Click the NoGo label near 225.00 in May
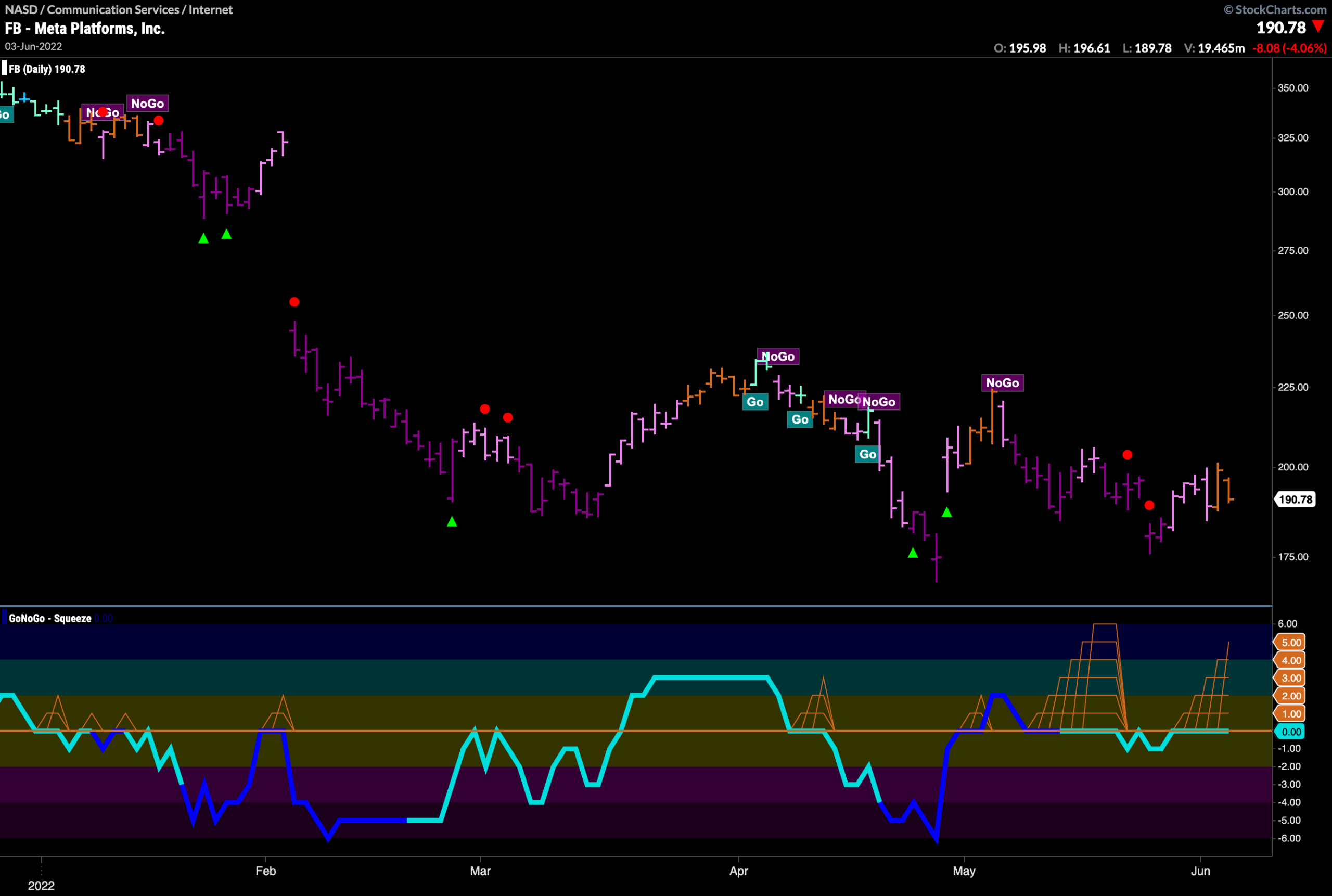1332x896 pixels. coord(1002,383)
